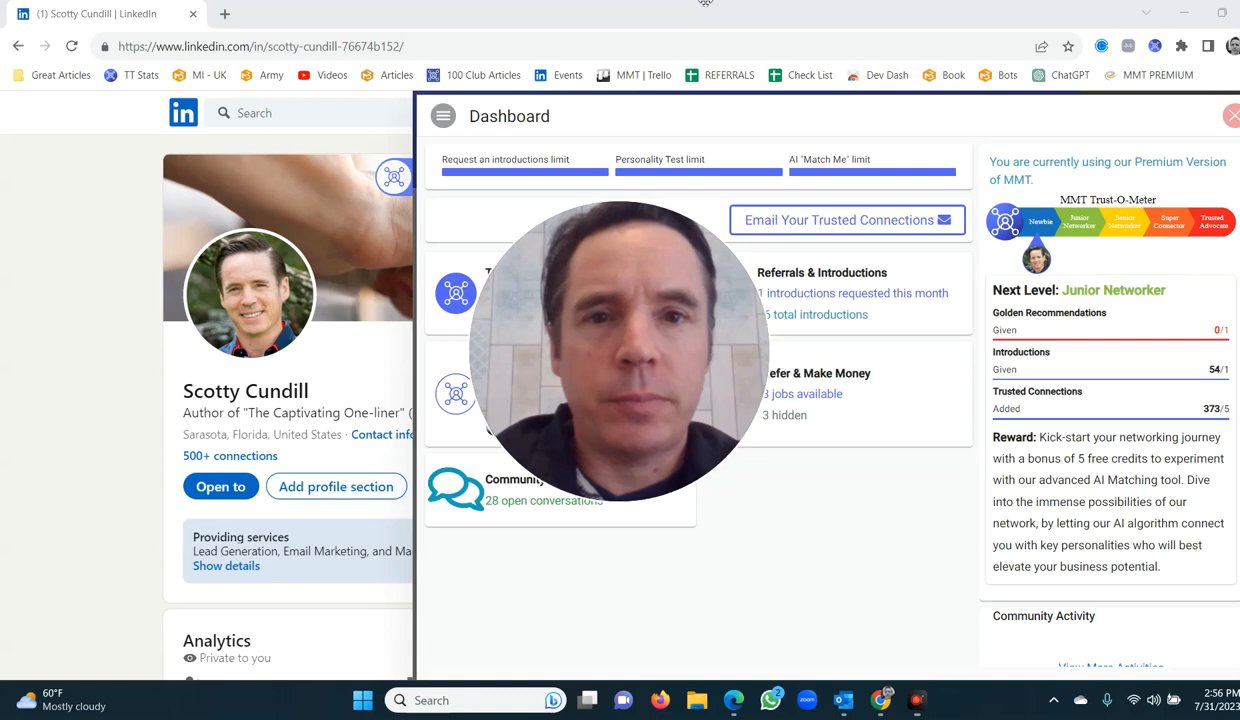Open the Videos YouTube bookmark
1240x720 pixels.
322,75
